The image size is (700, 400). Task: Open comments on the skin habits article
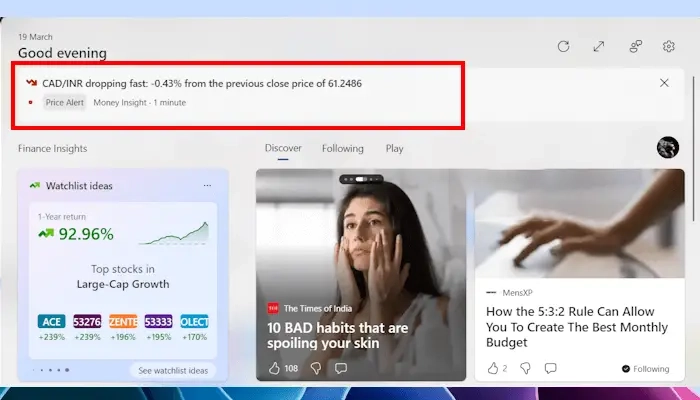point(341,368)
